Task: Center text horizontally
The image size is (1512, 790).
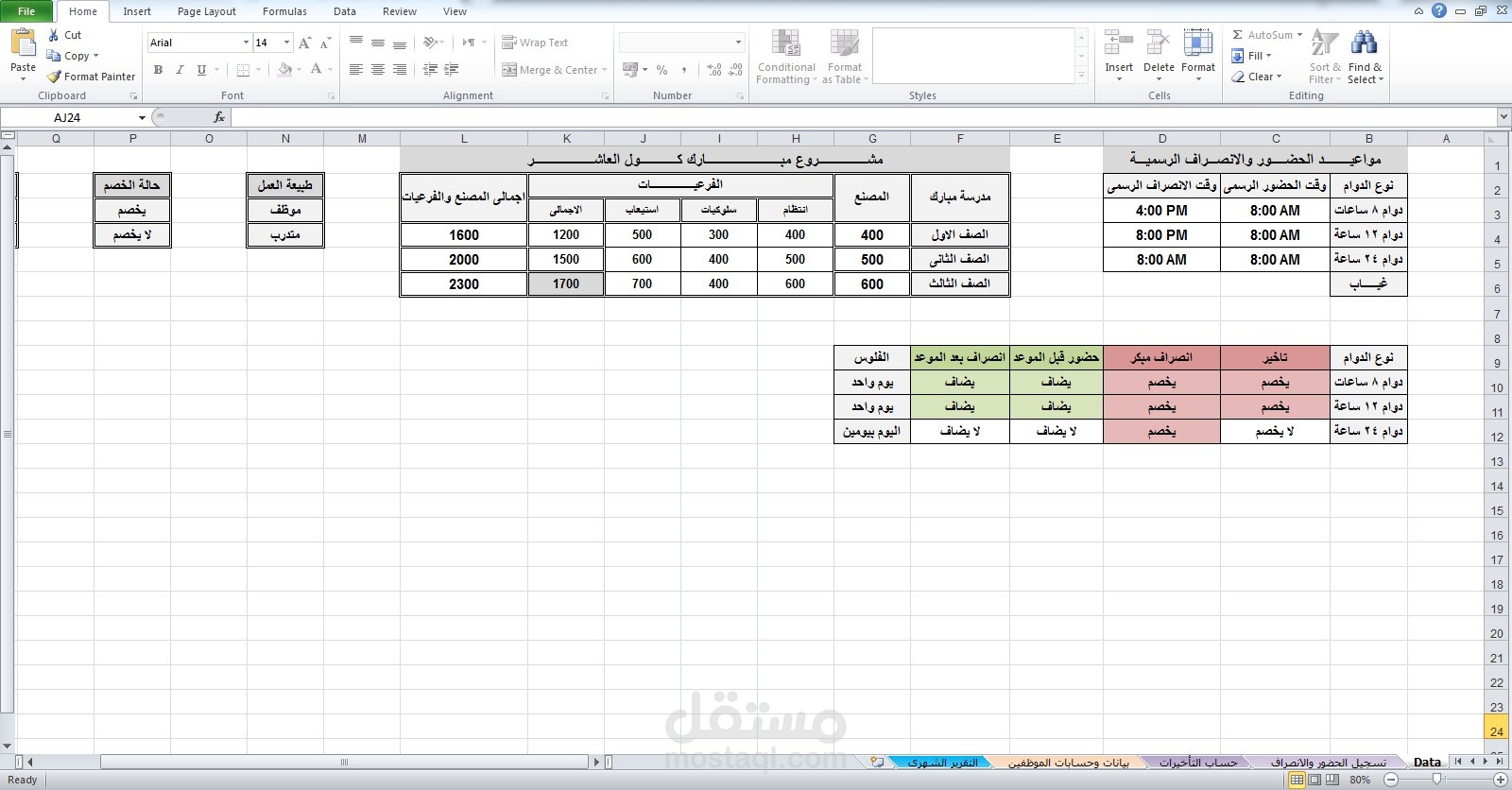Action: click(378, 69)
